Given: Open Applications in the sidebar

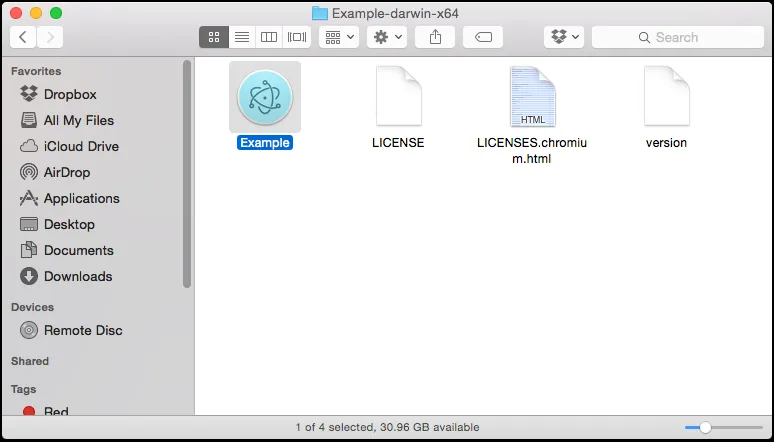Looking at the screenshot, I should (x=70, y=199).
